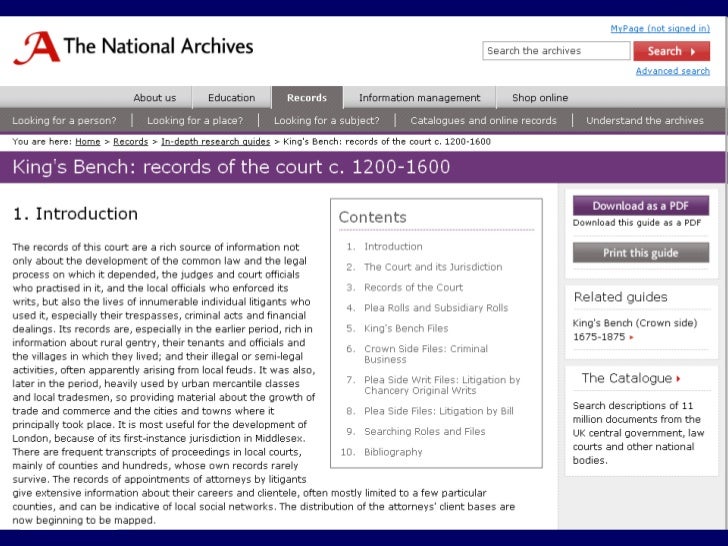Click the 1. Introduction heading
This screenshot has height=546, width=728.
click(x=75, y=214)
